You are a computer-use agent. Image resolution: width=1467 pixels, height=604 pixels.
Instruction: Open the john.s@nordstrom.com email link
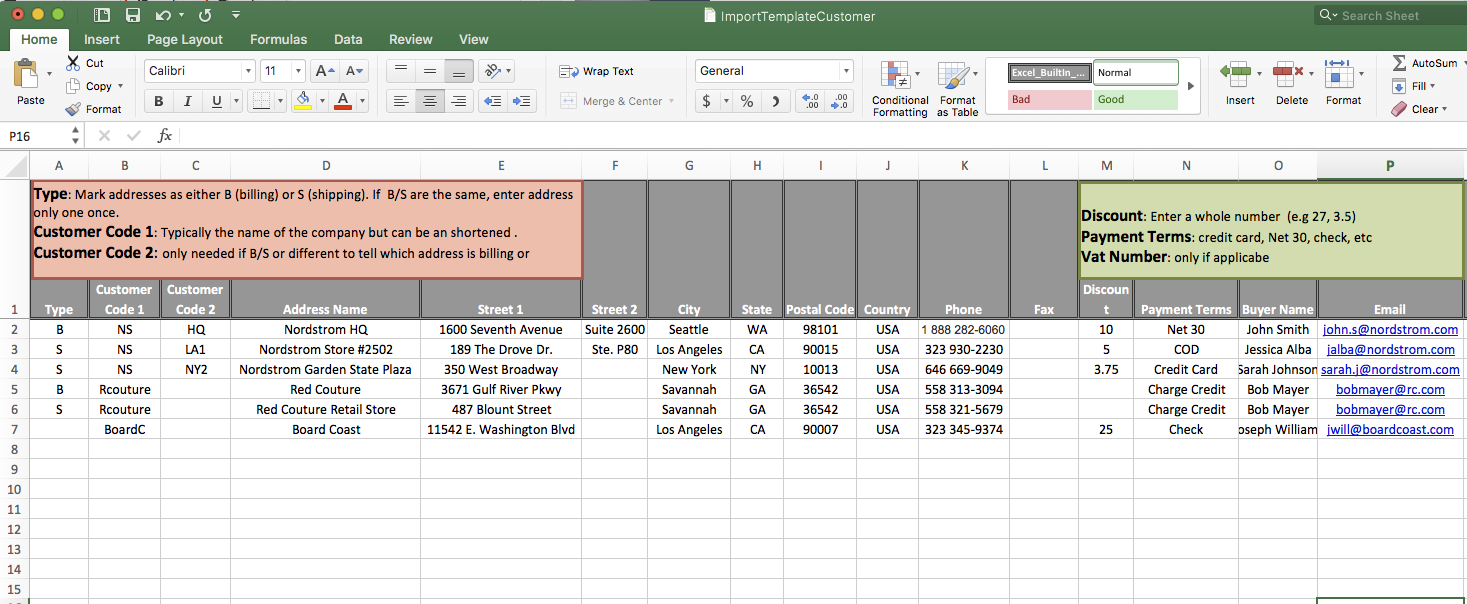point(1389,329)
